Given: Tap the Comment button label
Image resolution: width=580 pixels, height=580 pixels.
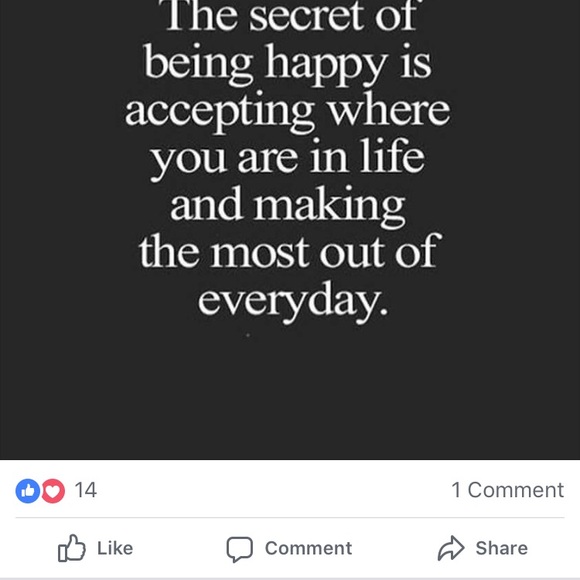Looking at the screenshot, I should [308, 548].
